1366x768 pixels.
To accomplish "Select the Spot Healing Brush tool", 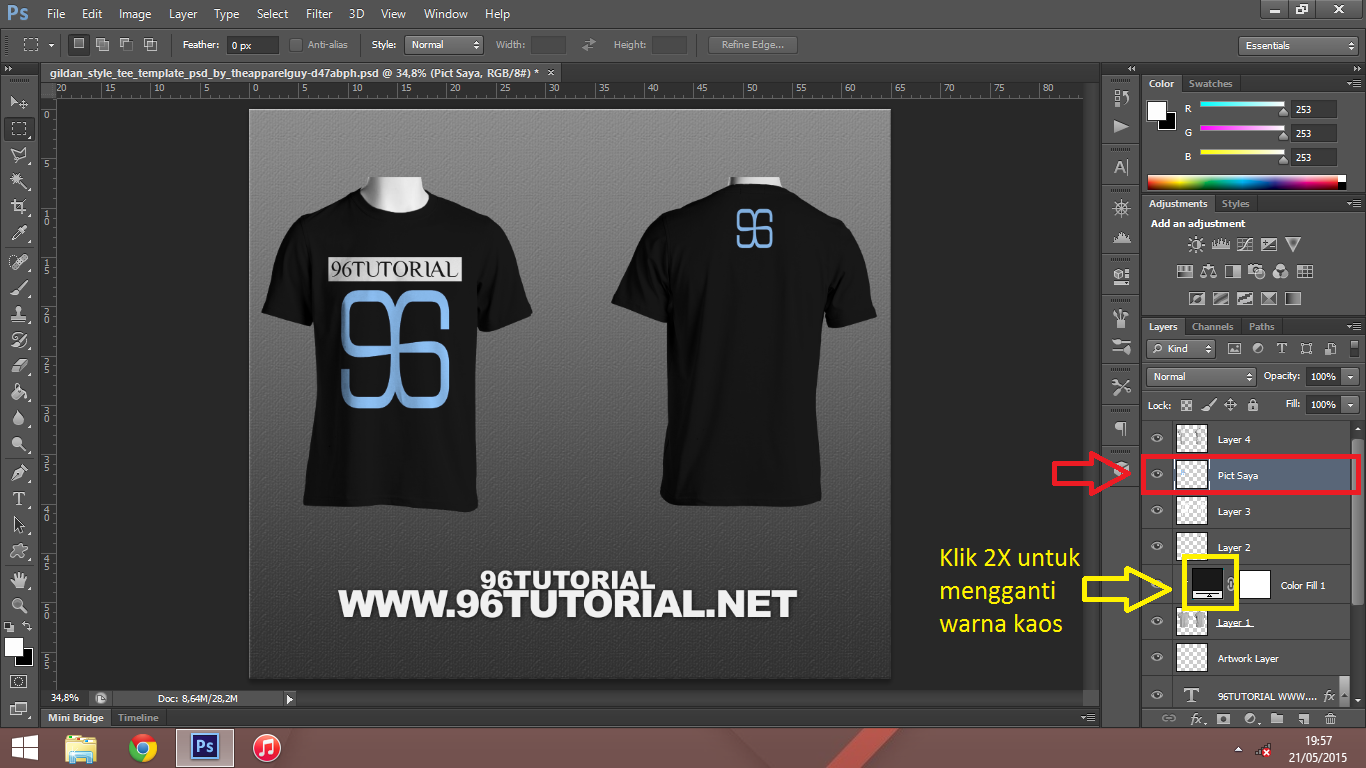I will click(x=19, y=262).
